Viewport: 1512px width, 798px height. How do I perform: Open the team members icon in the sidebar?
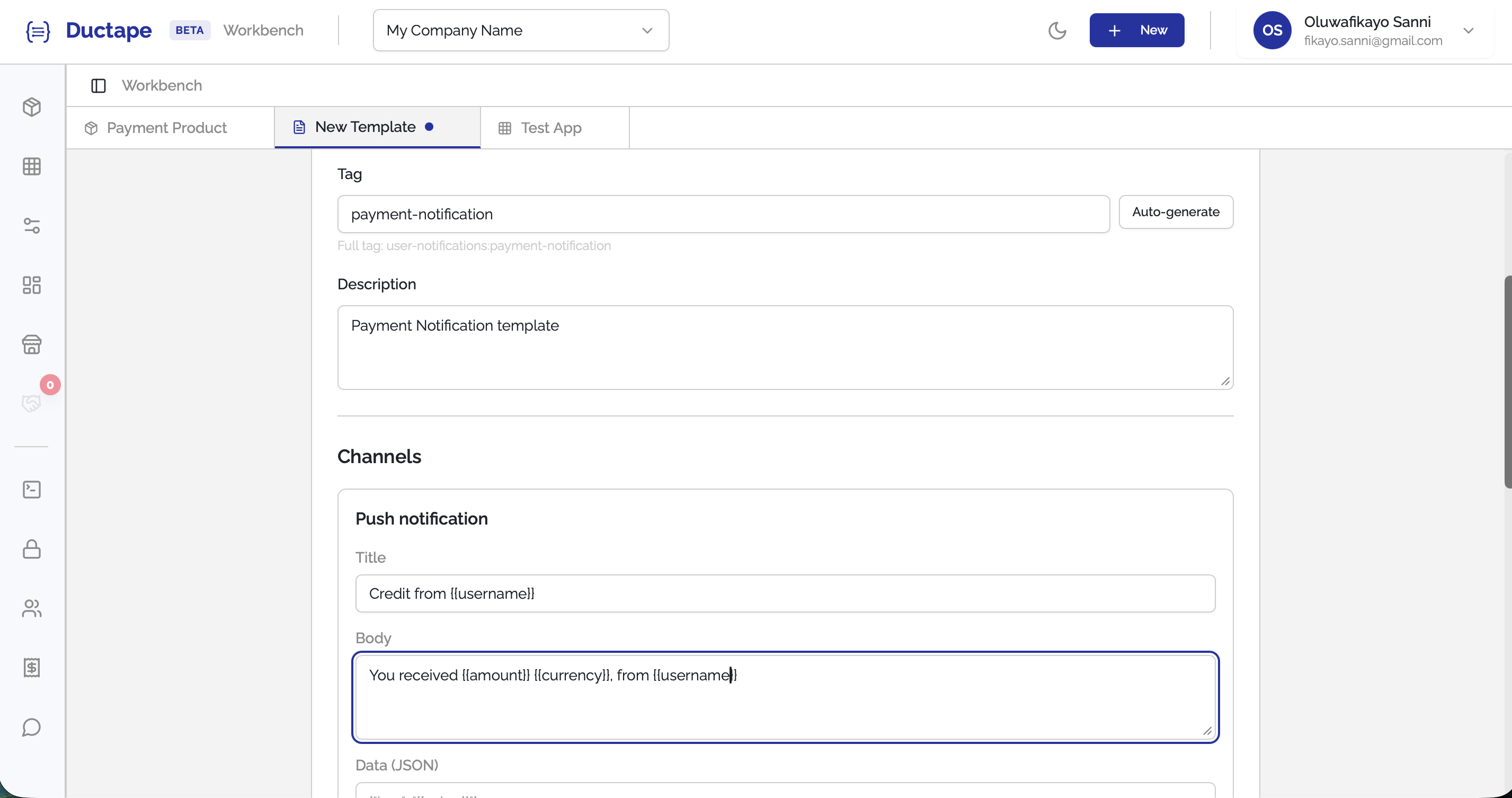(x=32, y=609)
